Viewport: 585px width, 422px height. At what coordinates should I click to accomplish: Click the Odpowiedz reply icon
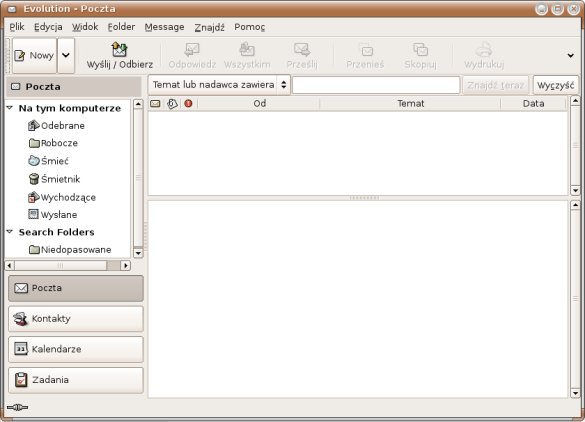click(192, 49)
